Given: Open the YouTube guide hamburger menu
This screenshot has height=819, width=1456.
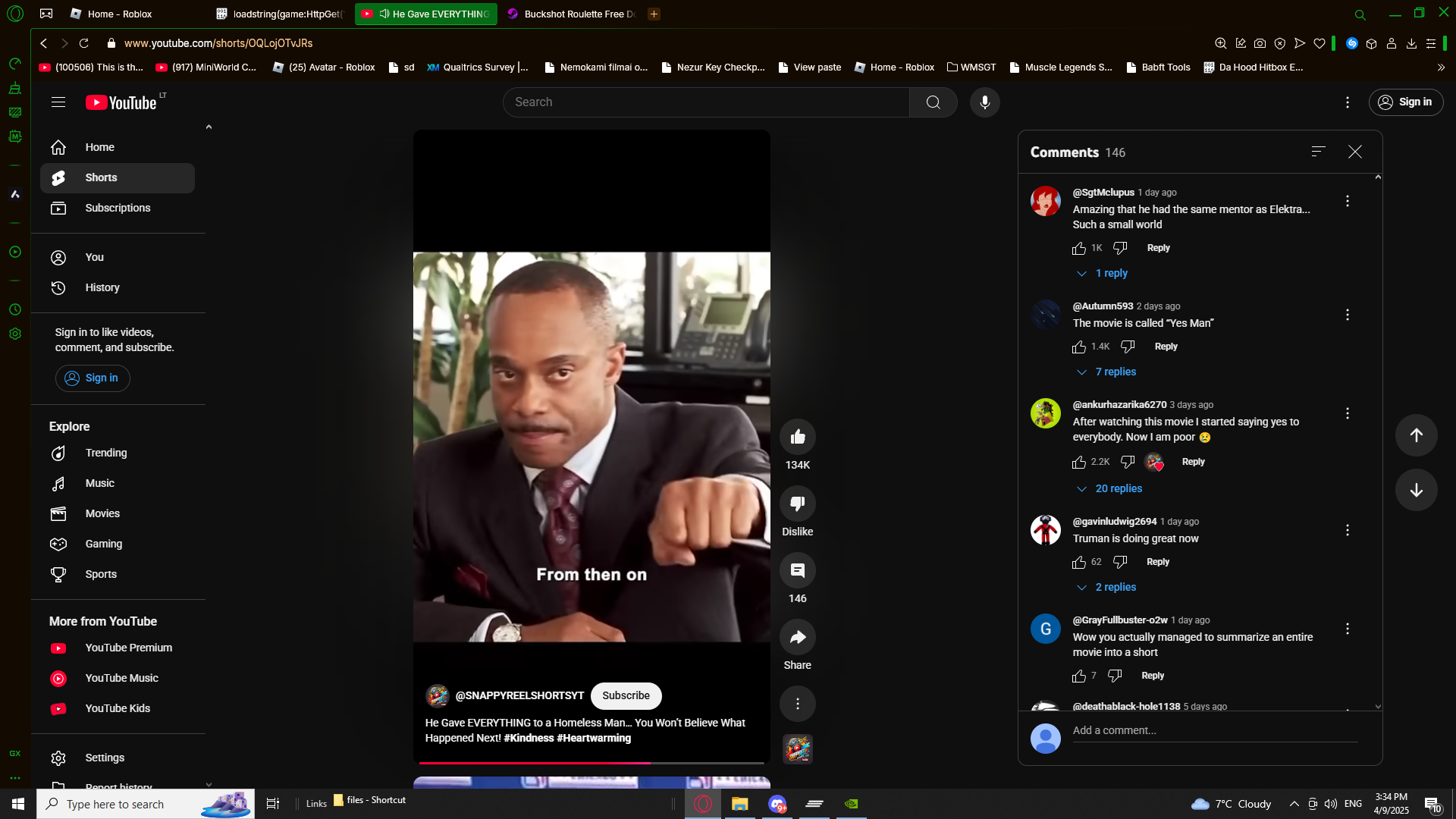Looking at the screenshot, I should pyautogui.click(x=58, y=102).
